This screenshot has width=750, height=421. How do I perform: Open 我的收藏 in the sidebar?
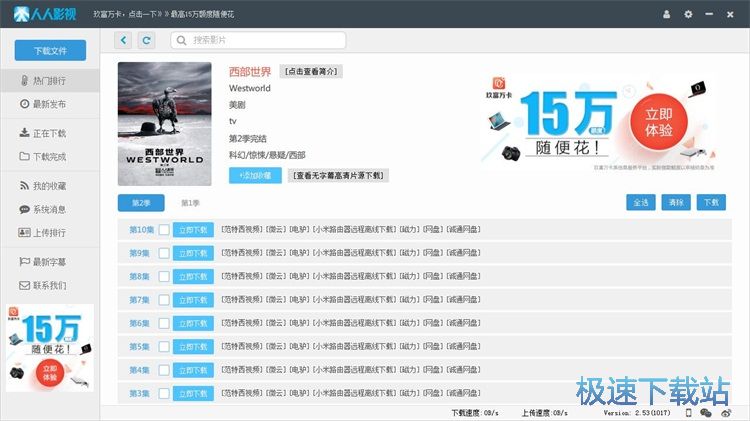49,186
